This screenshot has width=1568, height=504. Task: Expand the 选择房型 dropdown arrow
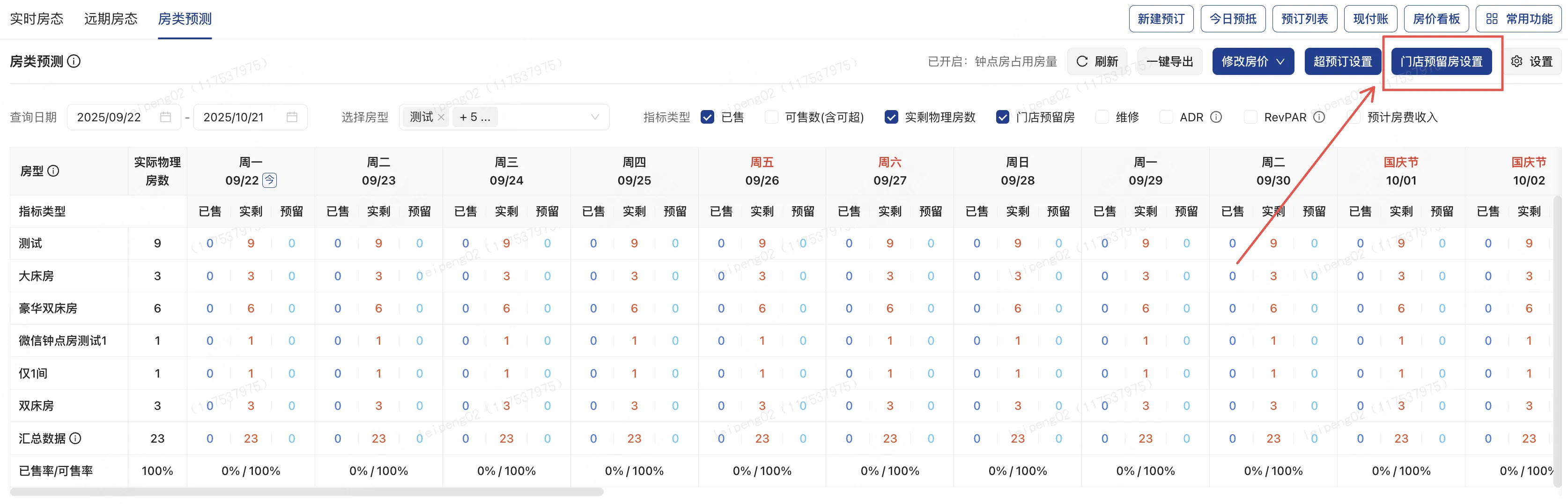coord(595,117)
